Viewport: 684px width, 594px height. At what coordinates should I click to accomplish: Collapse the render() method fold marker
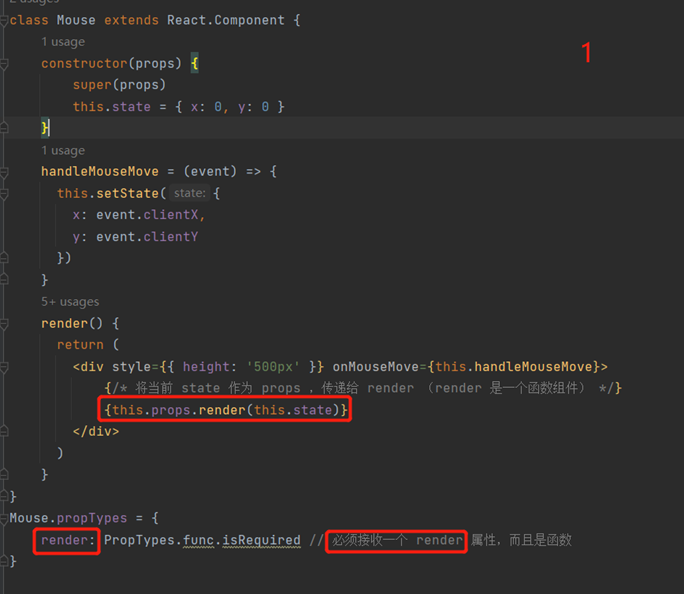(4, 324)
